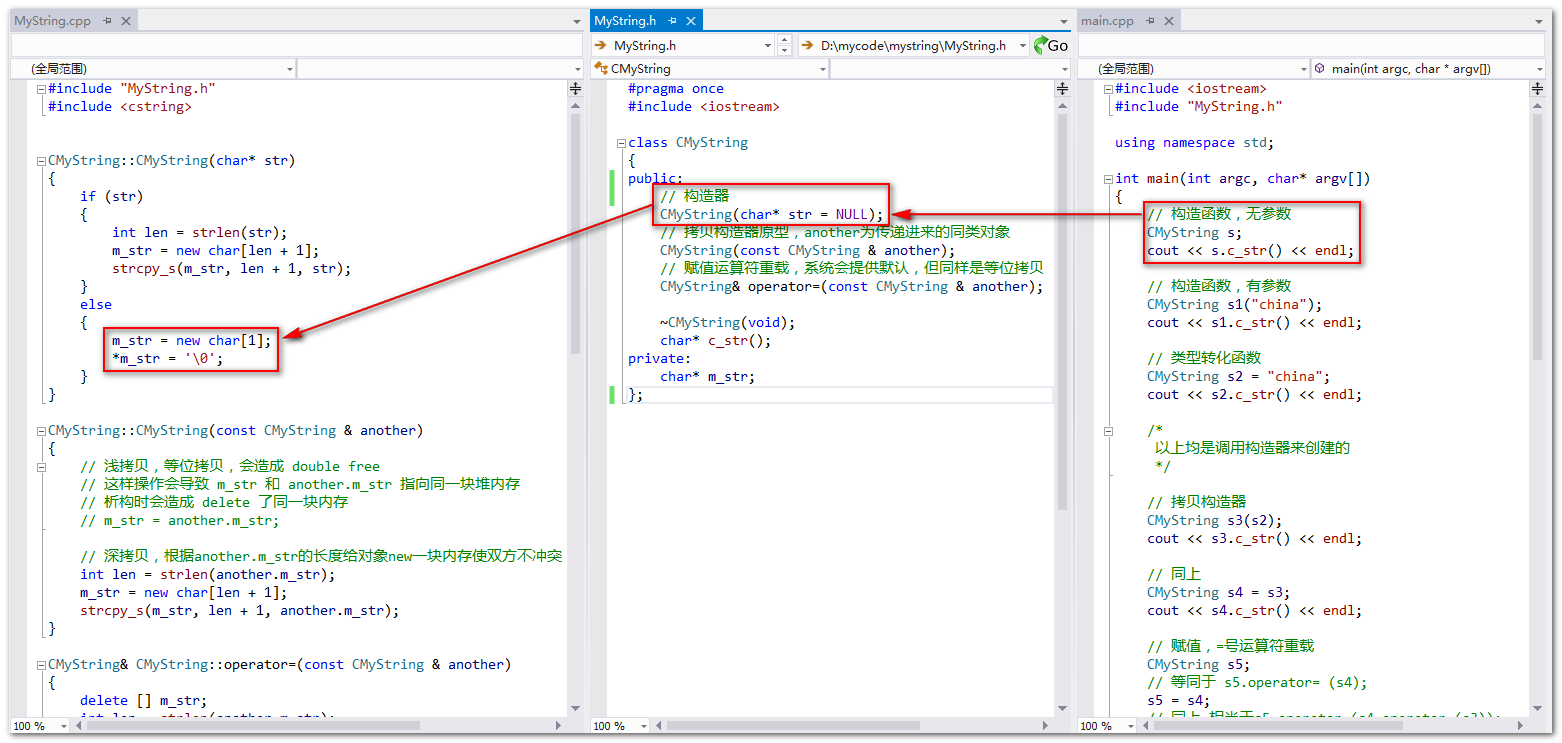Image resolution: width=1562 pixels, height=743 pixels.
Task: Open the MyString.h file navigation dropdown
Action: coord(683,45)
